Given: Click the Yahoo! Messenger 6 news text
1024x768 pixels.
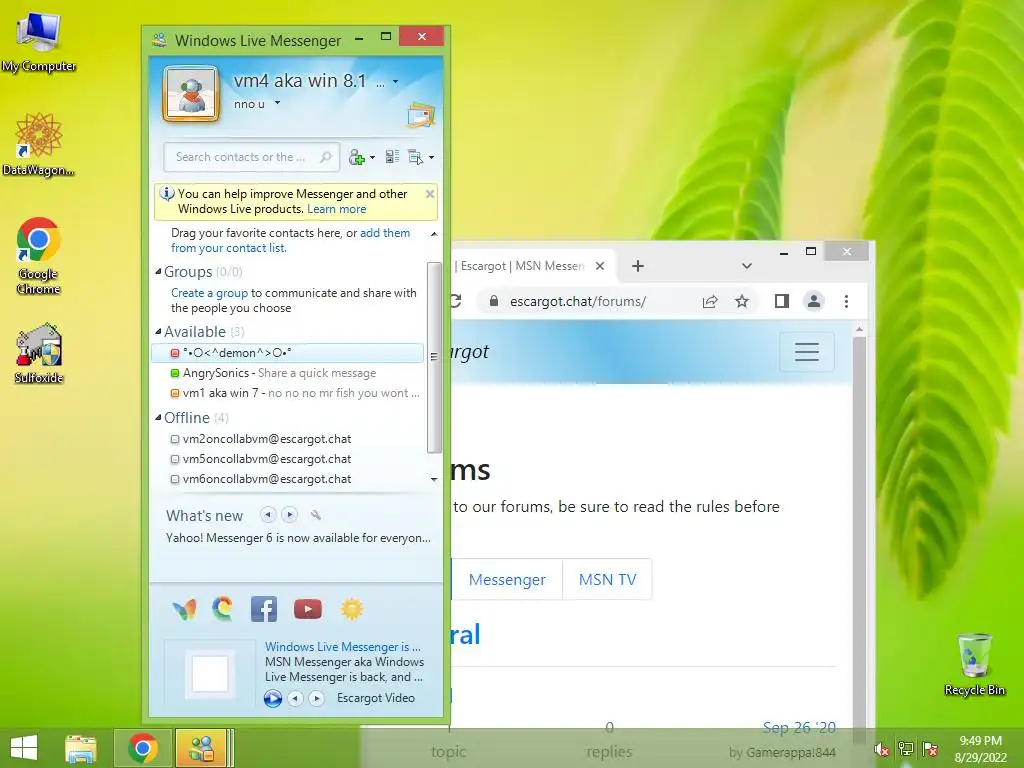Looking at the screenshot, I should point(298,538).
